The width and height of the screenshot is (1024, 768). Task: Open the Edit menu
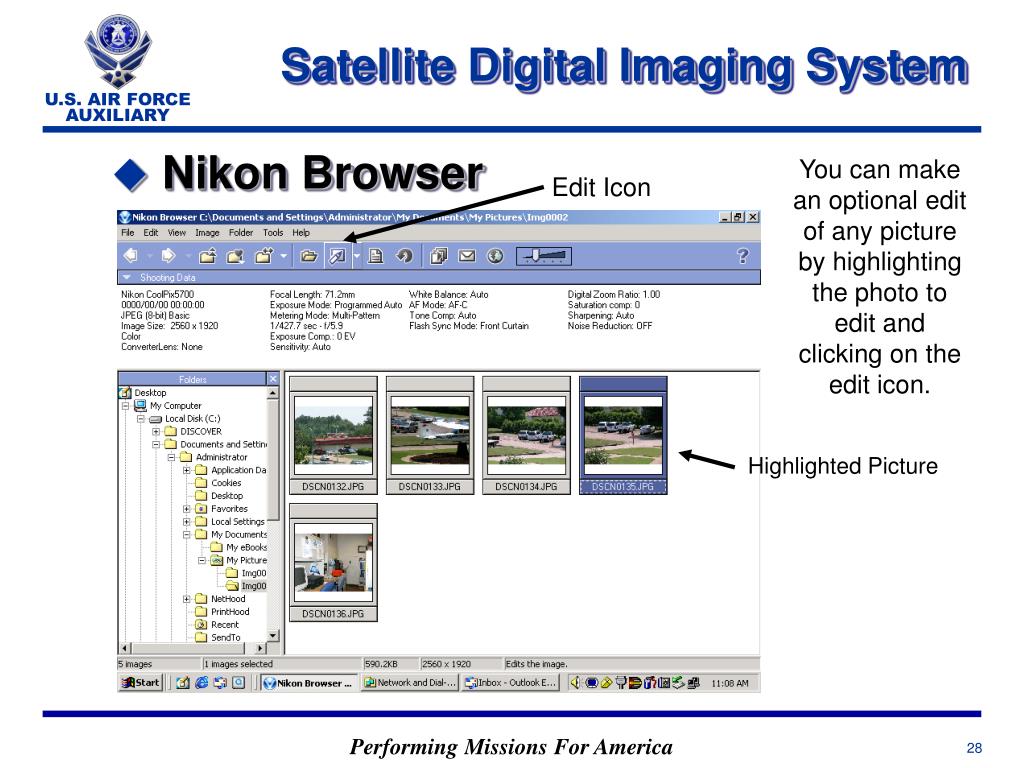151,232
